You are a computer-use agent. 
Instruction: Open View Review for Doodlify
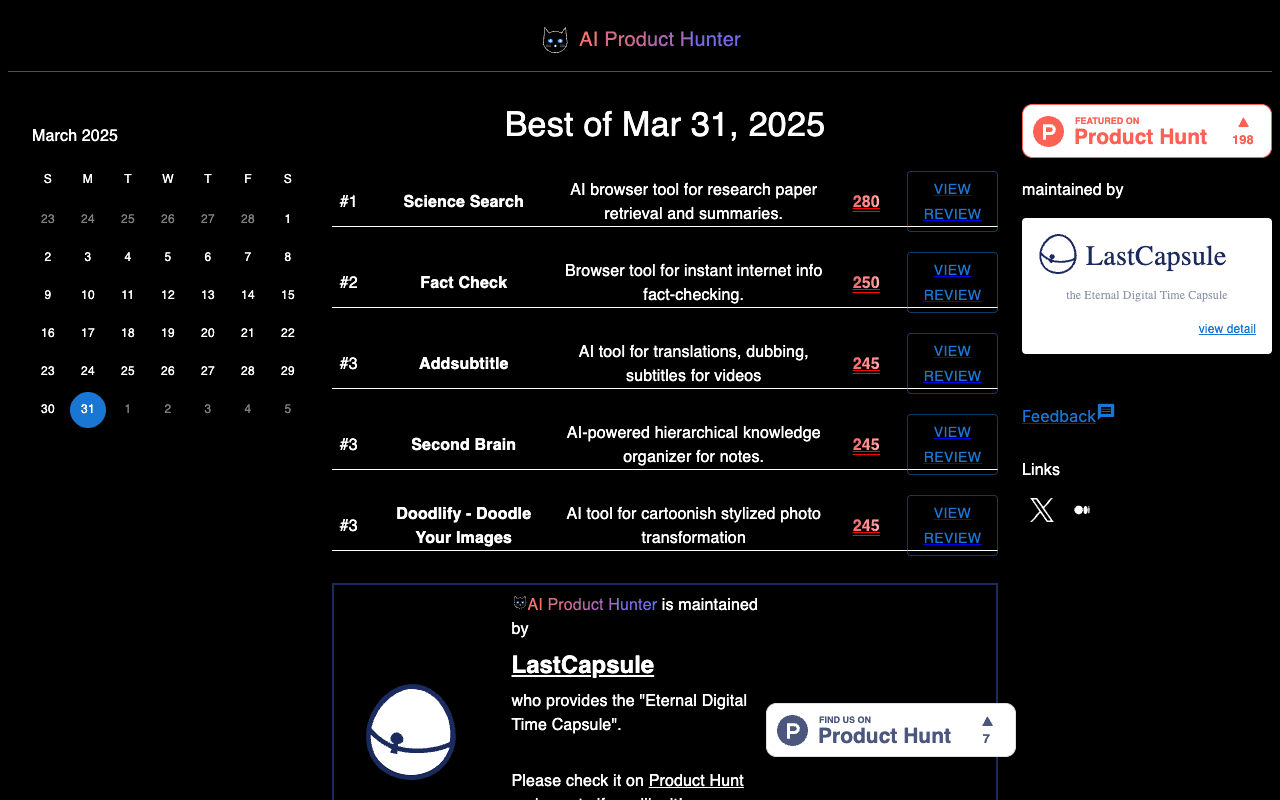(x=952, y=525)
